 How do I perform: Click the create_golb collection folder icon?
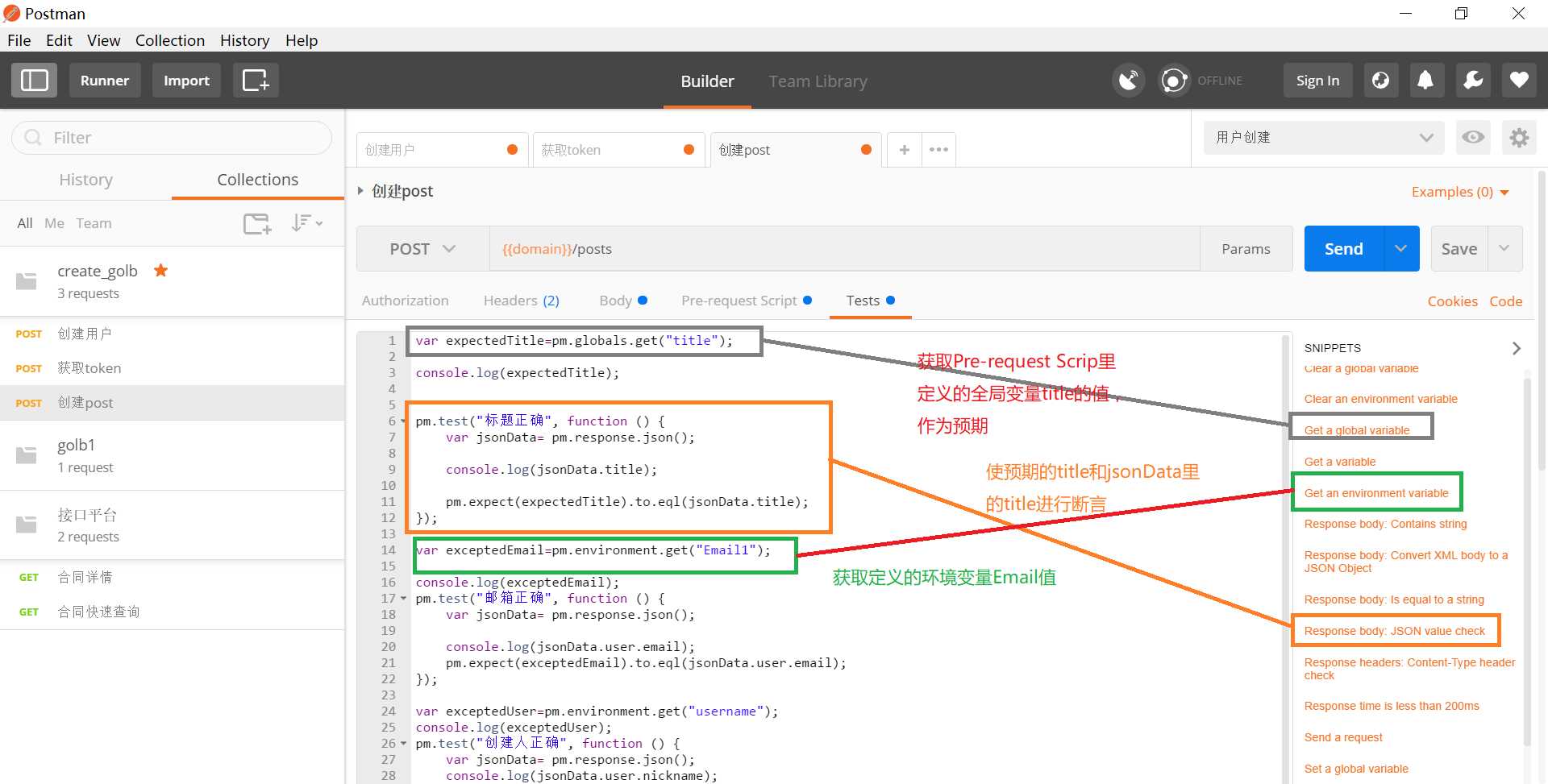[27, 281]
